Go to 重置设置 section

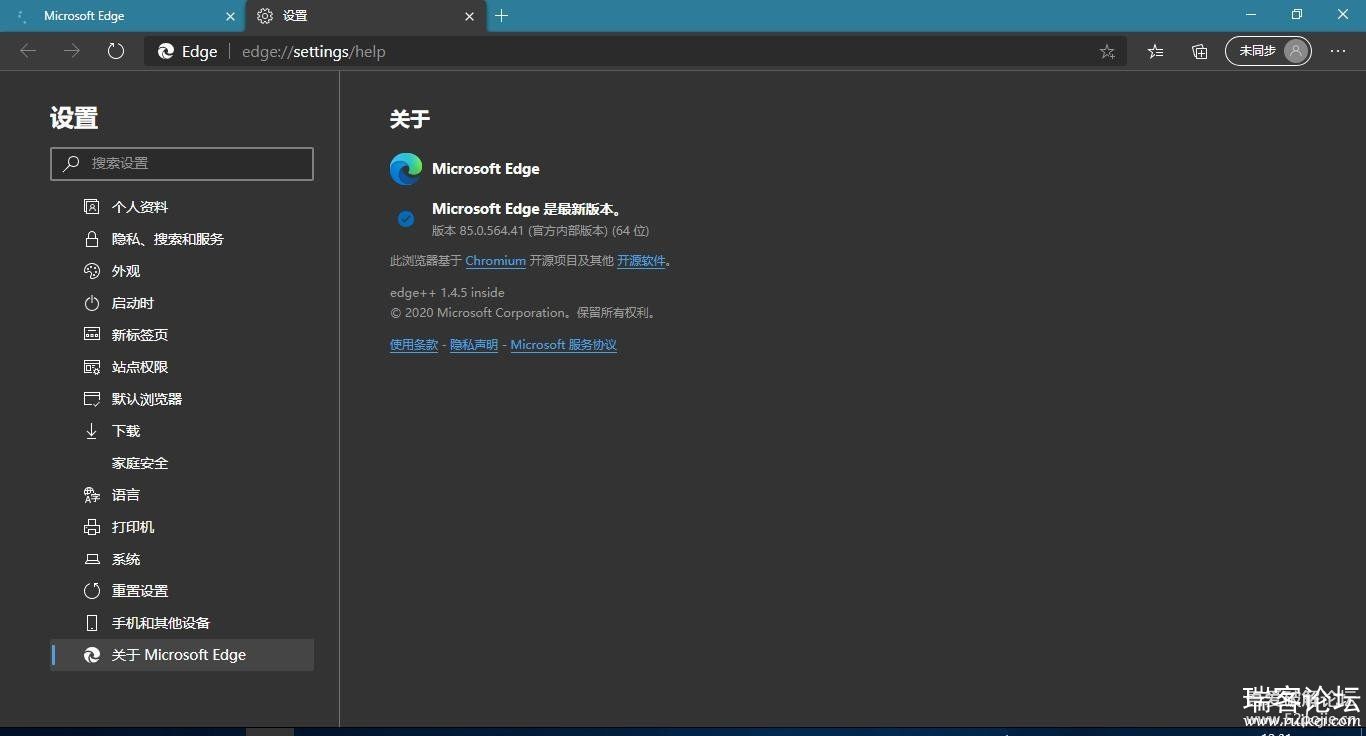pyautogui.click(x=182, y=591)
